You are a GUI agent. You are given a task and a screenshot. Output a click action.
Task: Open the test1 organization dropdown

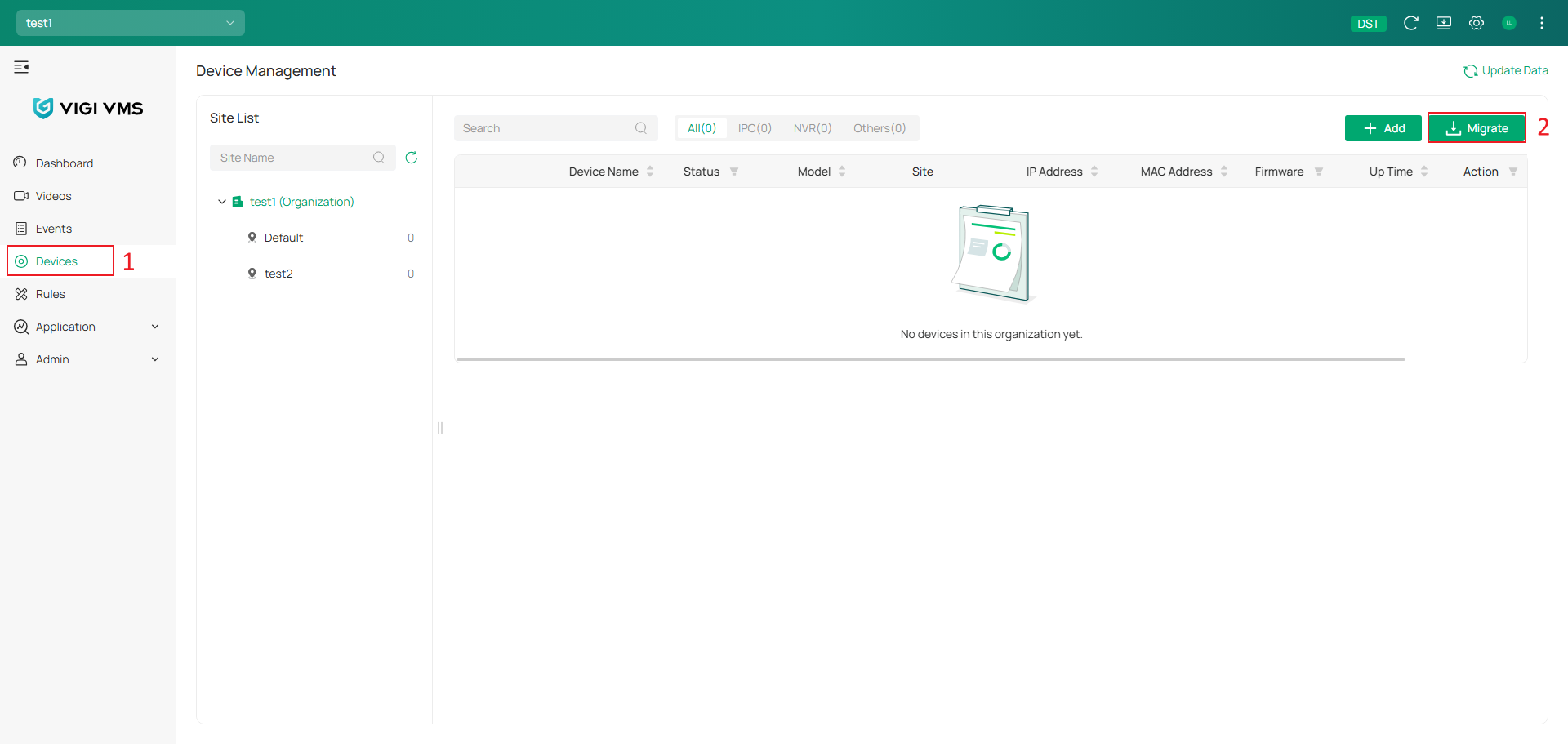pos(131,23)
